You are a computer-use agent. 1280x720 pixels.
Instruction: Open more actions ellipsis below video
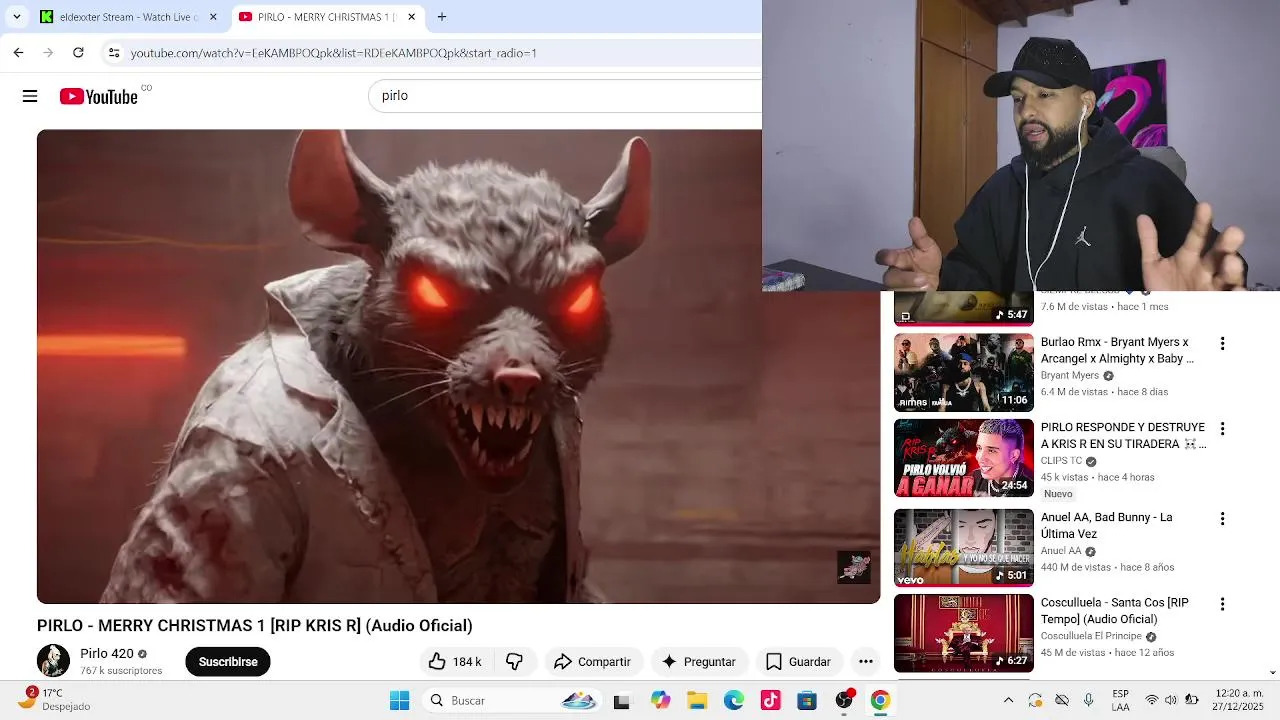866,661
